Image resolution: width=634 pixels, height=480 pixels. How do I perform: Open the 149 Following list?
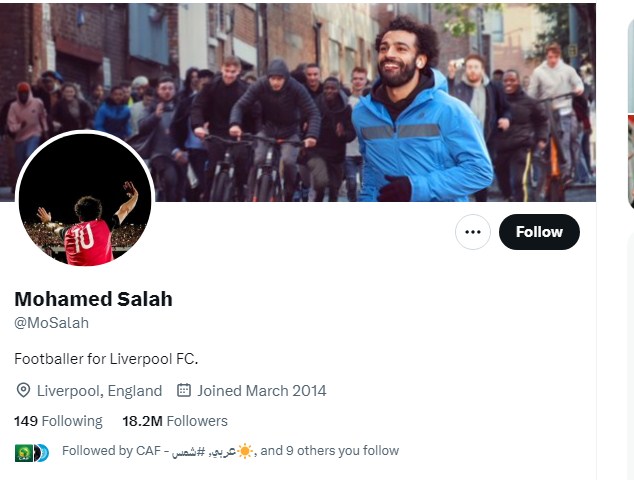pyautogui.click(x=58, y=421)
